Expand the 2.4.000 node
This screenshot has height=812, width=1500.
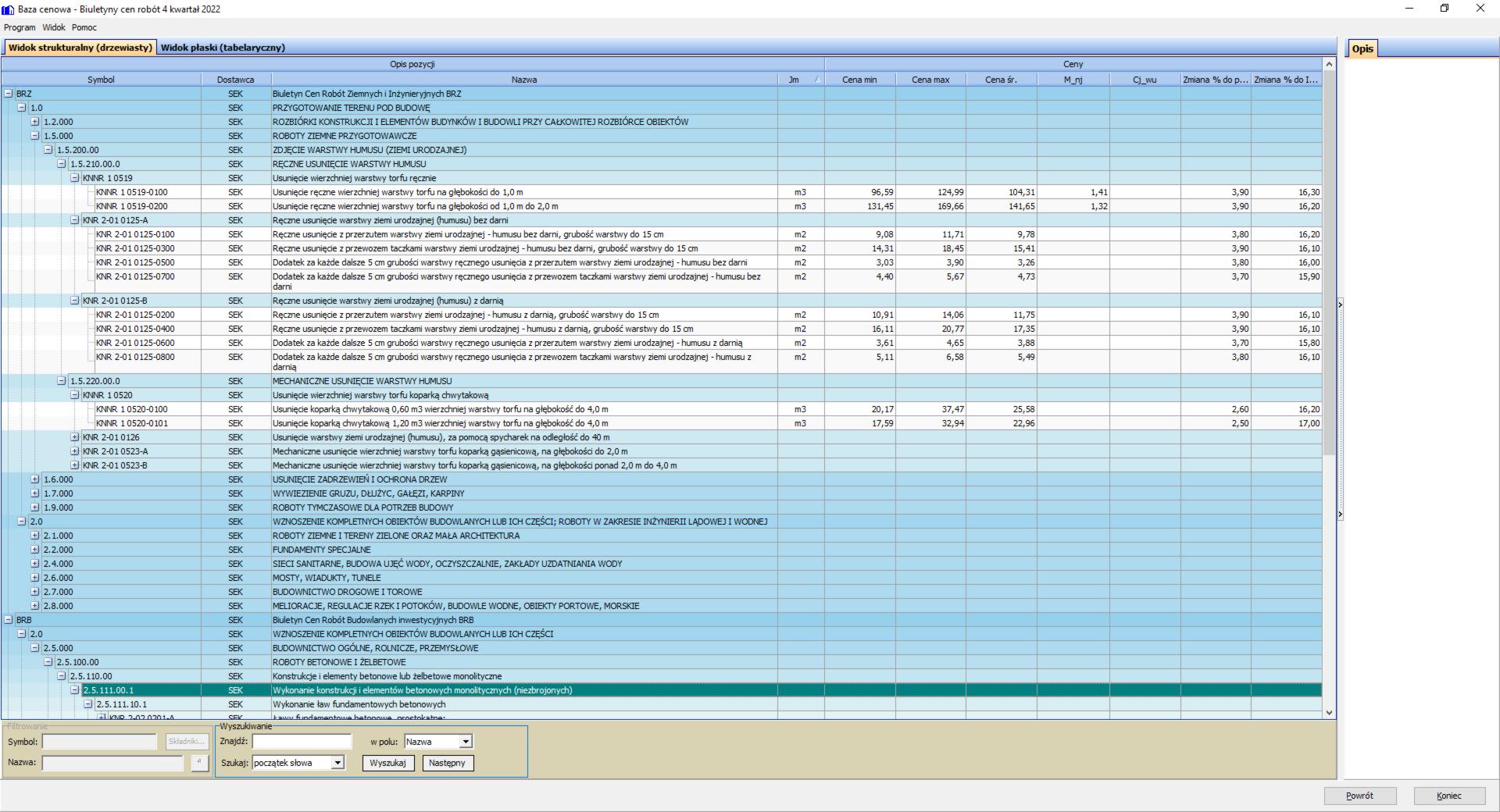35,564
